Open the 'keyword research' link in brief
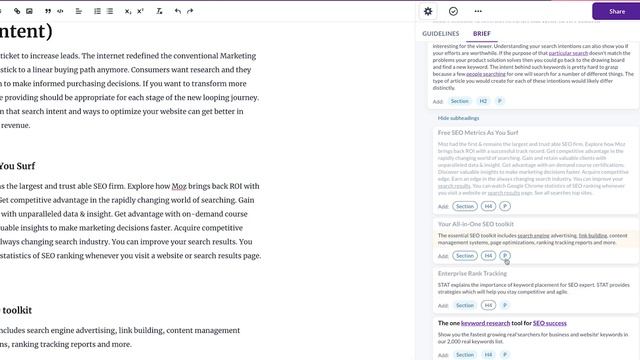 coord(485,323)
